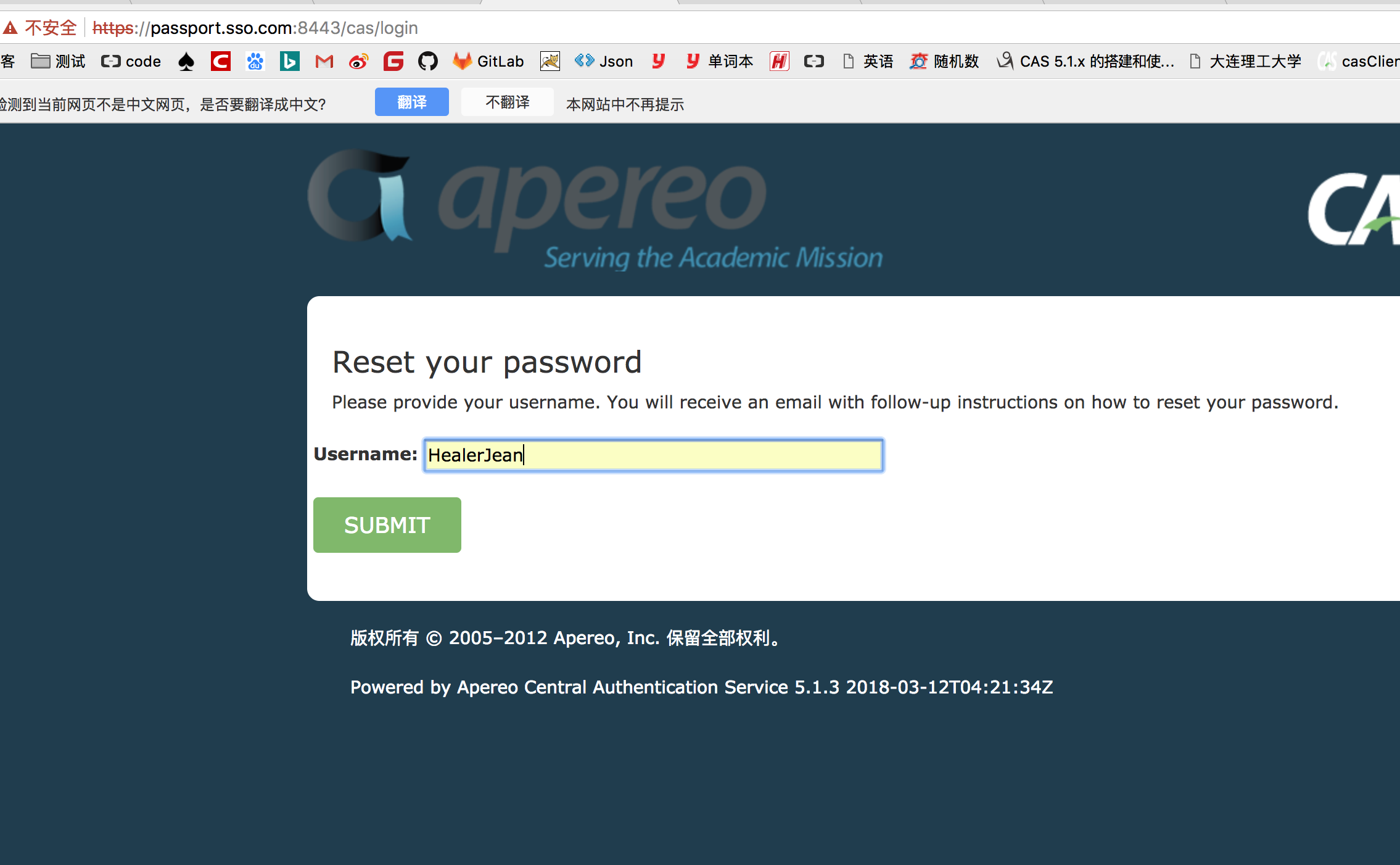The height and width of the screenshot is (865, 1400).
Task: Open the Baidu paw bookmark
Action: coord(255,61)
